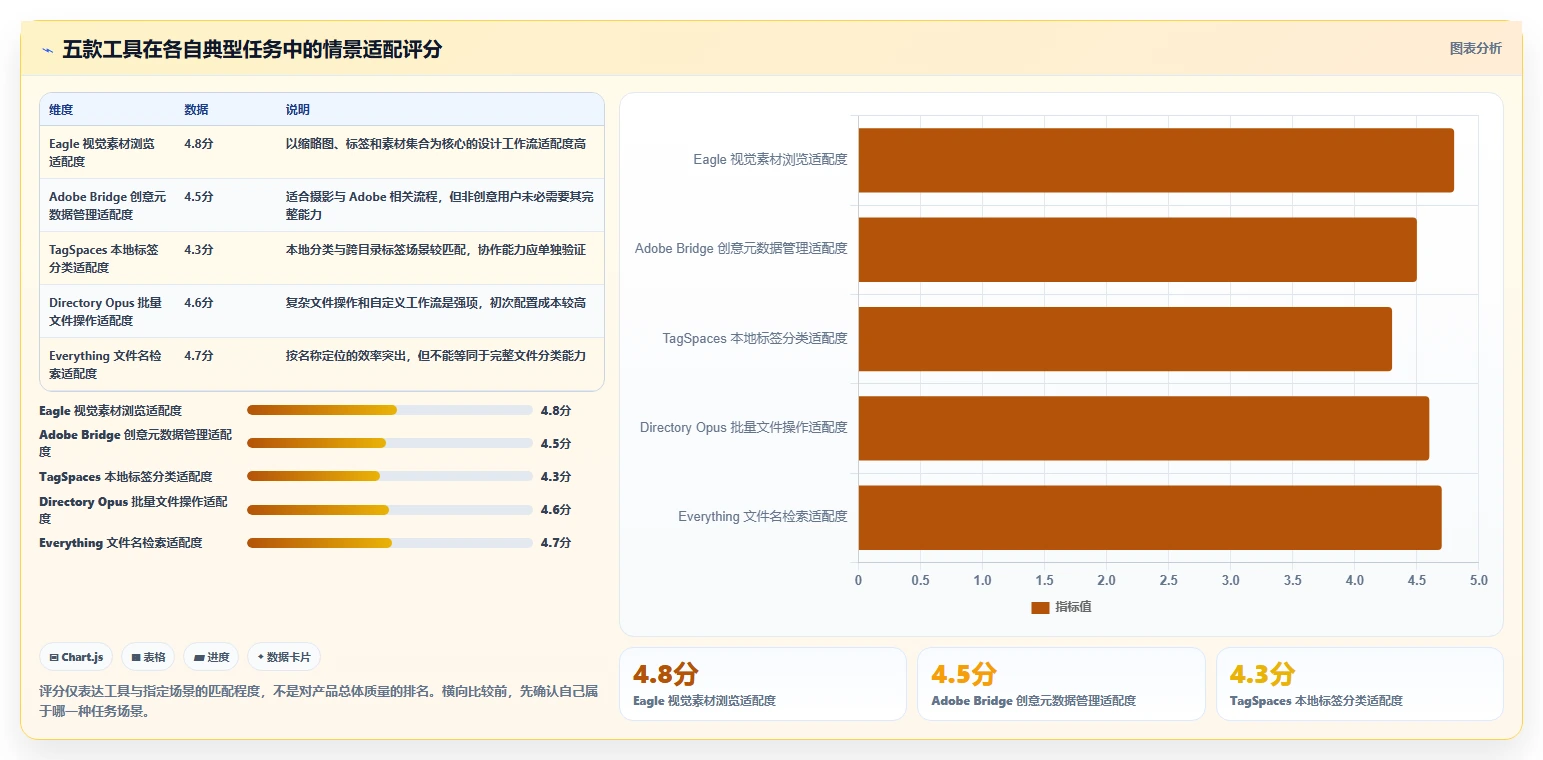Open the 4.3分 TagSpaces data card
Viewport: 1543px width, 760px height.
pos(1360,684)
